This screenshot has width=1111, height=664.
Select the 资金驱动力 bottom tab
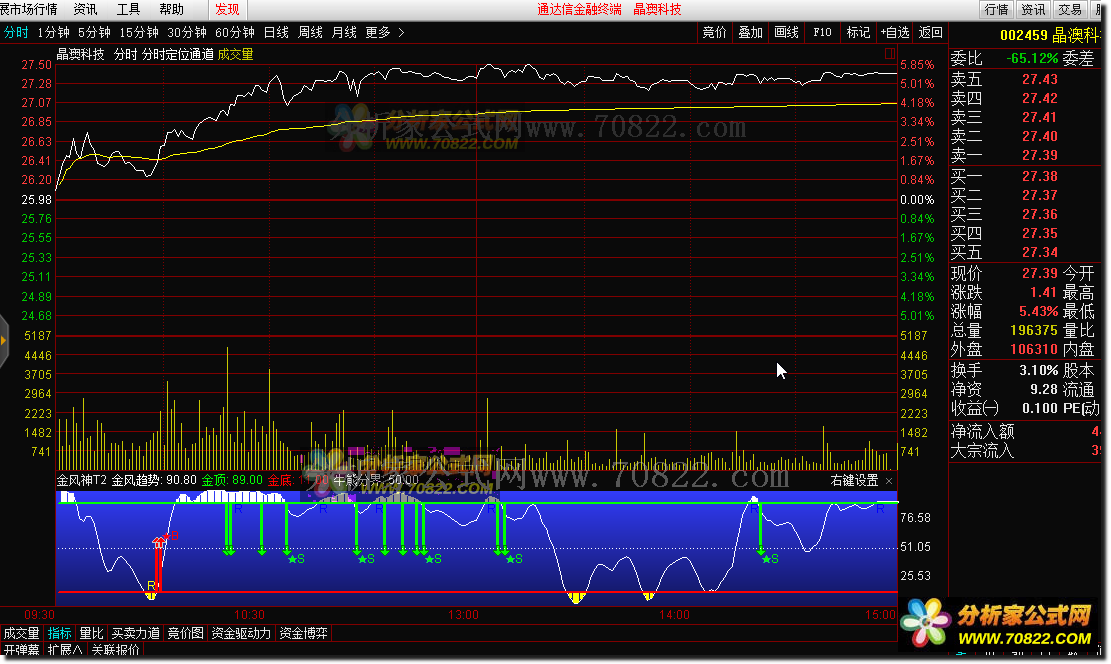coord(241,634)
